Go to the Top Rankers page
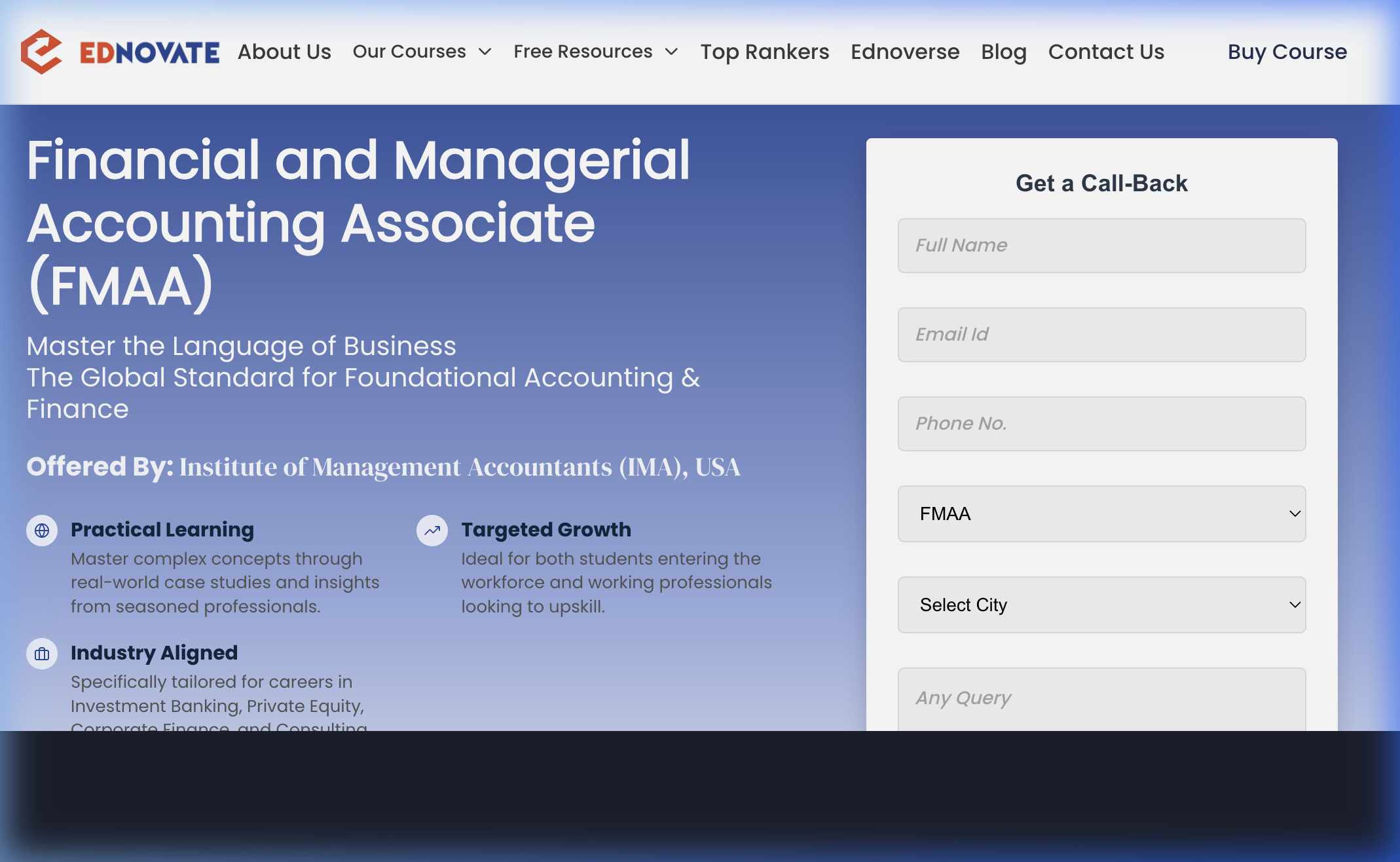Screen dimensions: 1400x862 [x=764, y=52]
